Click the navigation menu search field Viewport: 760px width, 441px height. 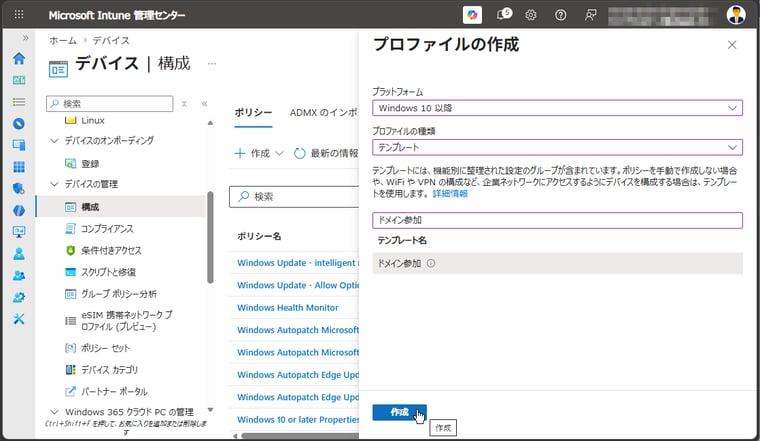pos(110,104)
